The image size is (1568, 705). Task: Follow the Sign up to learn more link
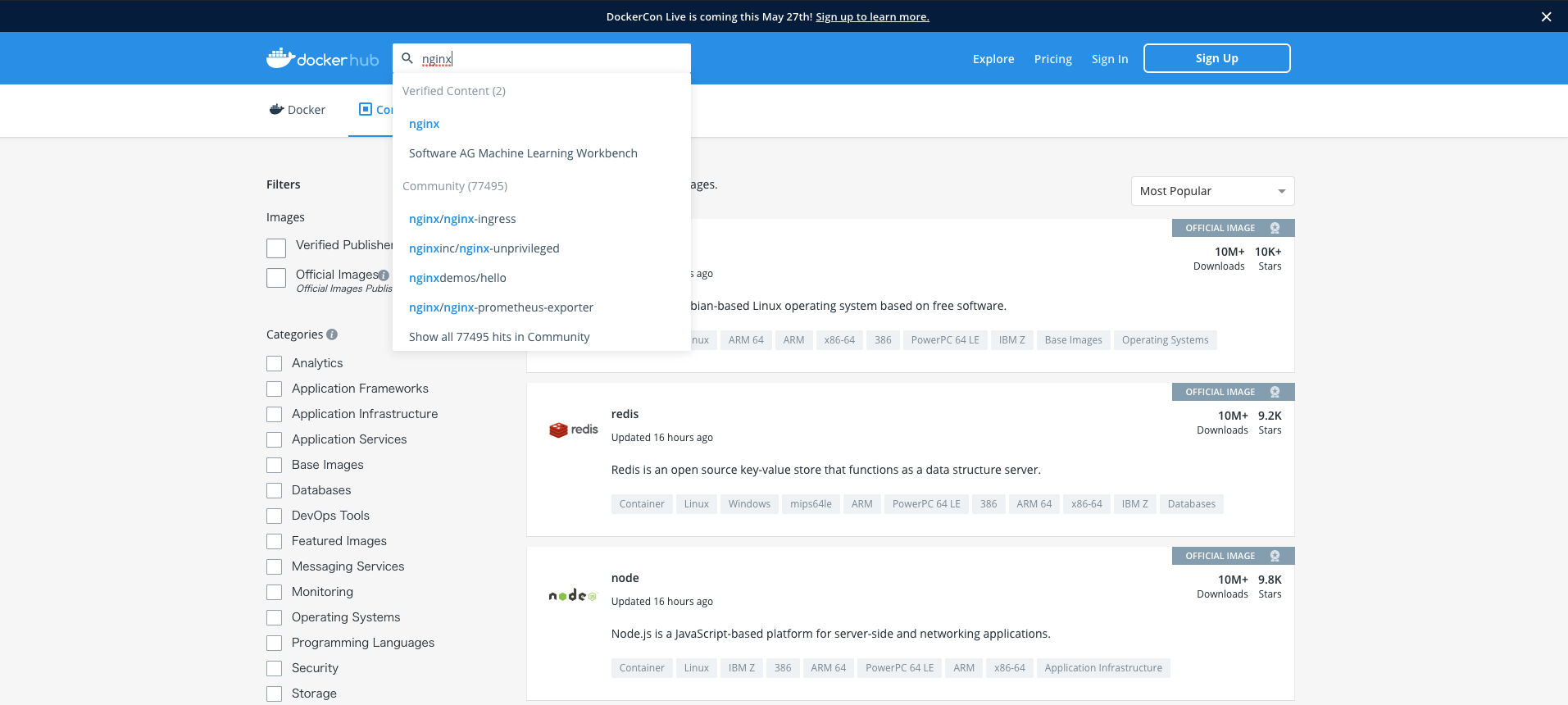pos(872,16)
